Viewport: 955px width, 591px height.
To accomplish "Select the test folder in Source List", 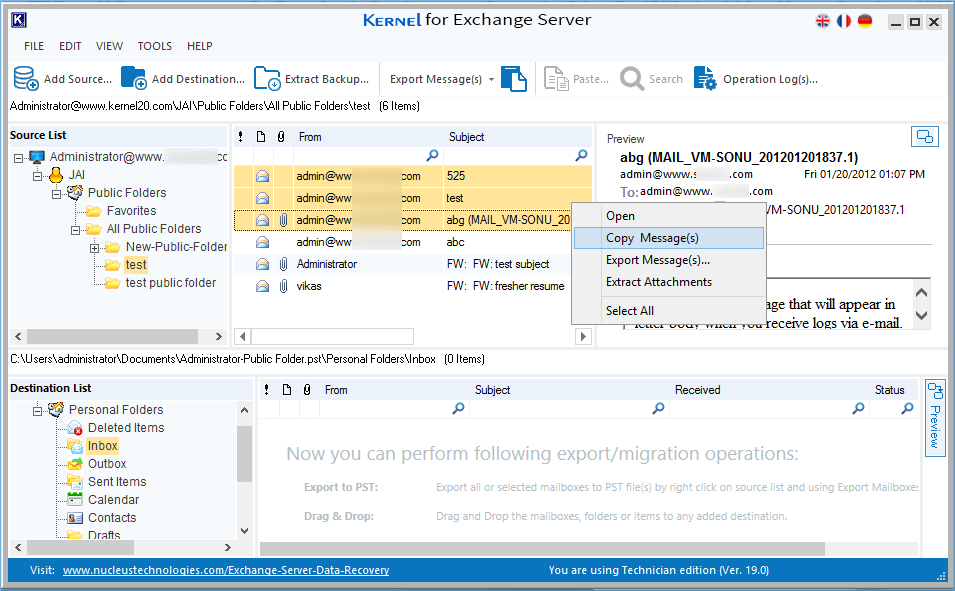I will 136,265.
